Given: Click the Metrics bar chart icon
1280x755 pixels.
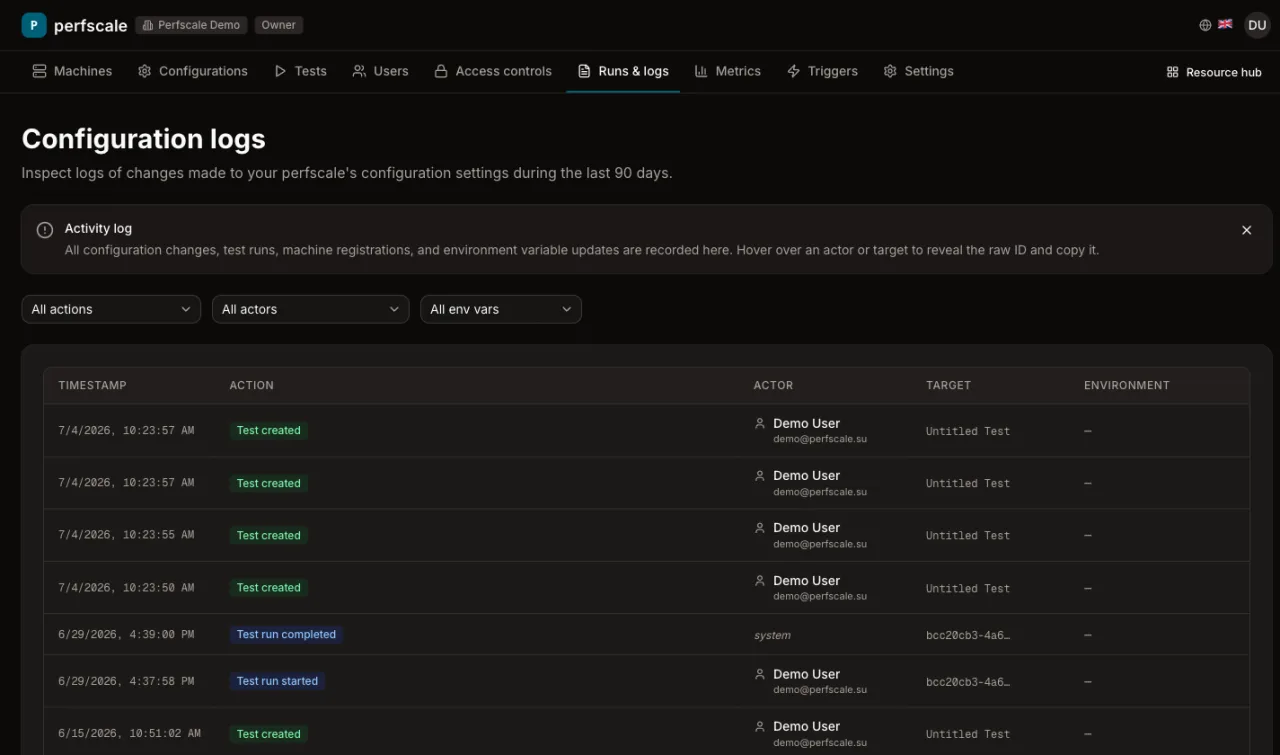Looking at the screenshot, I should point(701,71).
